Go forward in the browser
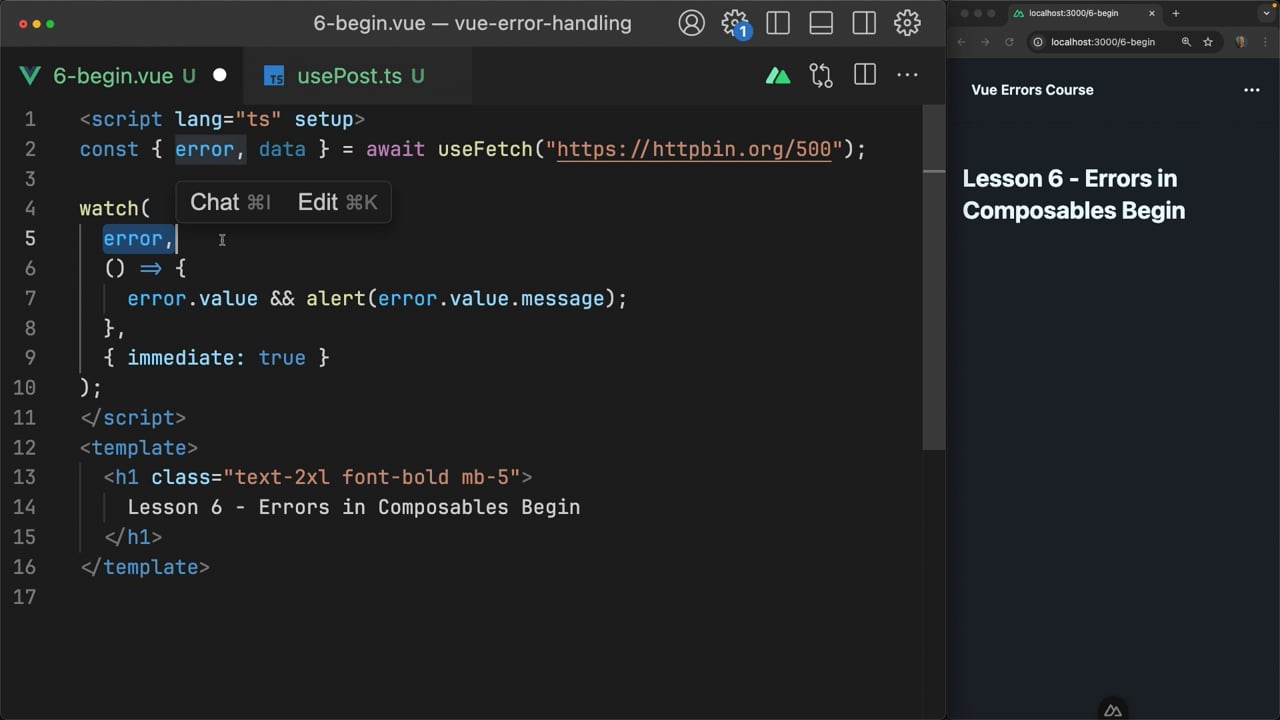1280x720 pixels. pyautogui.click(x=985, y=42)
